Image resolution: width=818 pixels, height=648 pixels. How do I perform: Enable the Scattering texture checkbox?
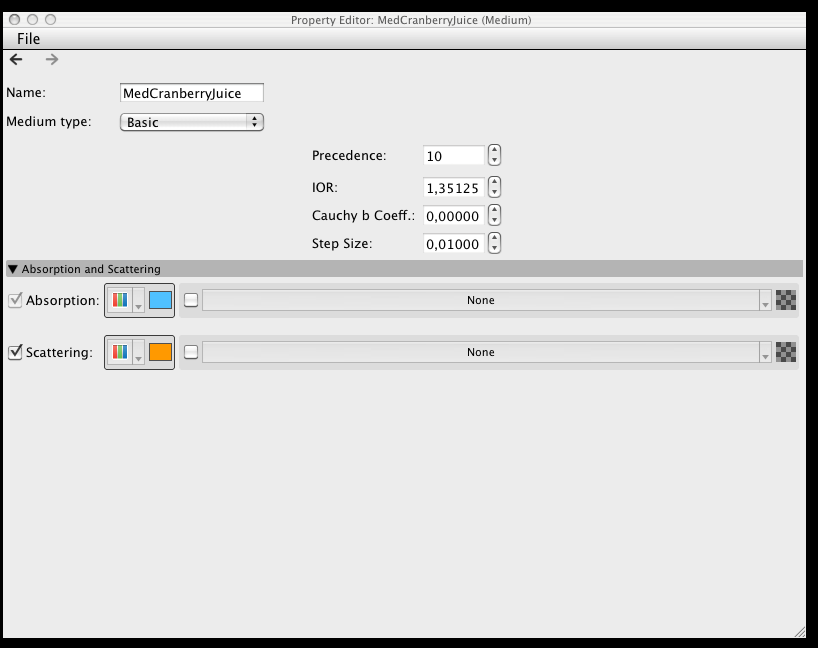click(x=192, y=352)
